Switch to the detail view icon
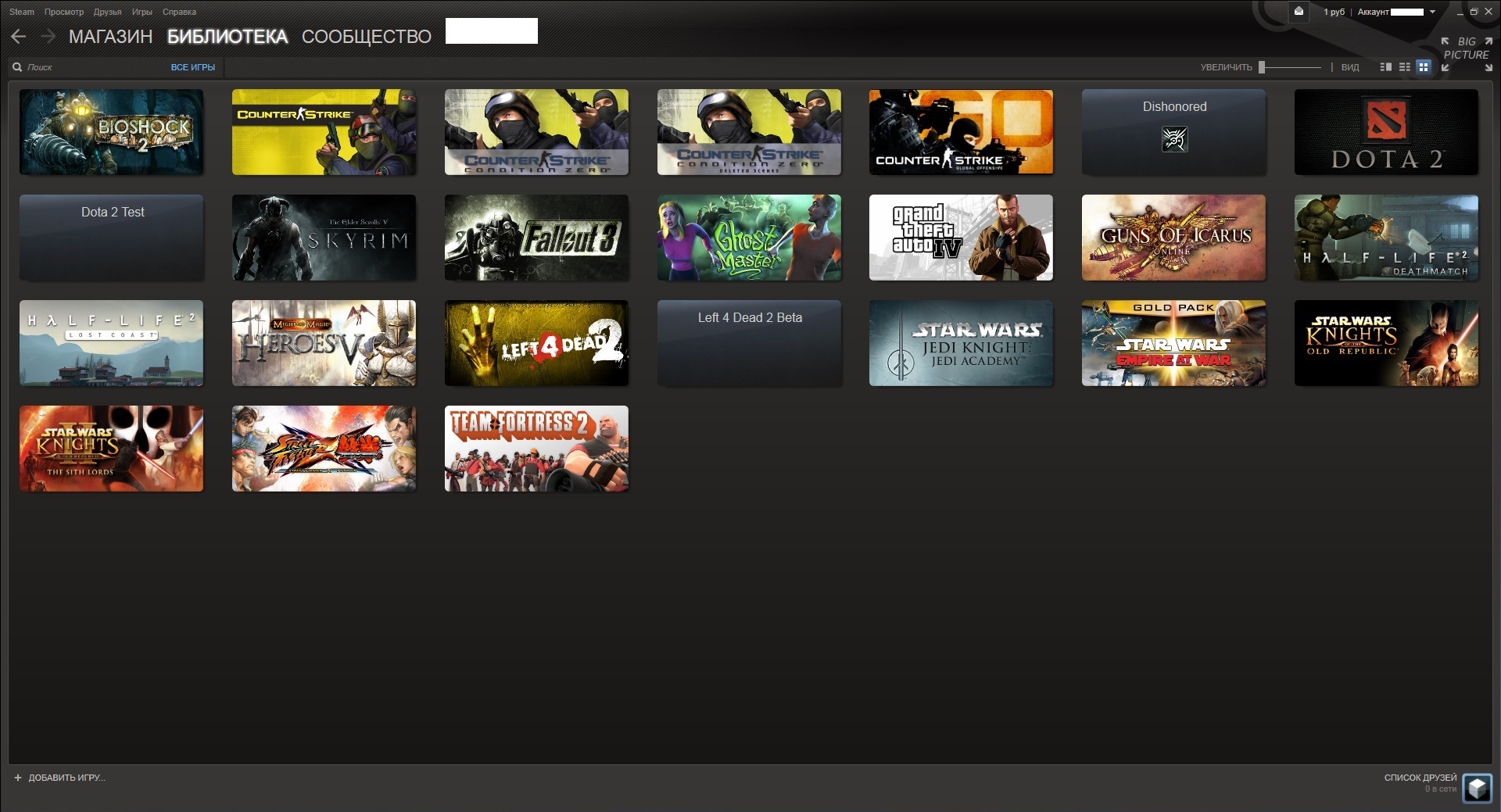 pyautogui.click(x=1386, y=67)
